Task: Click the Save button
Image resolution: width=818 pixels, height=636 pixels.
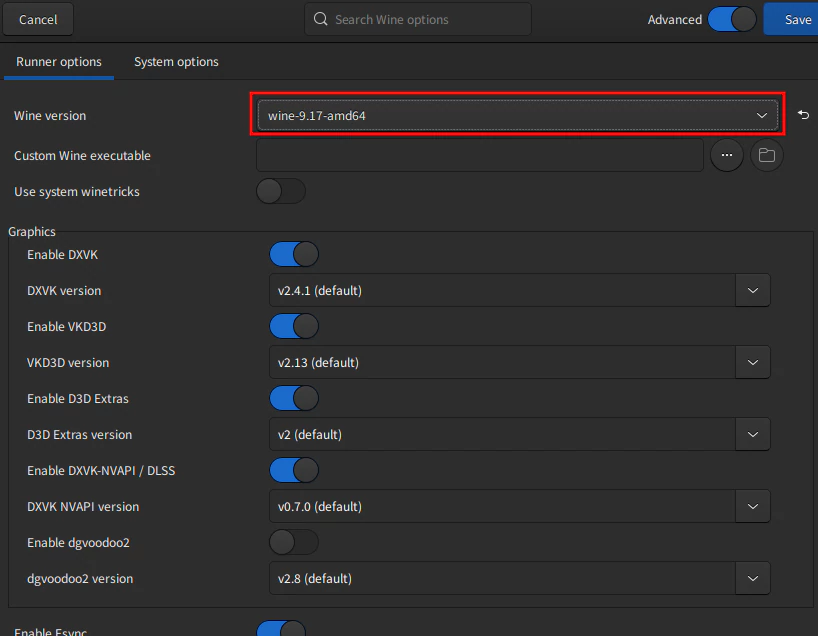Action: click(x=797, y=19)
